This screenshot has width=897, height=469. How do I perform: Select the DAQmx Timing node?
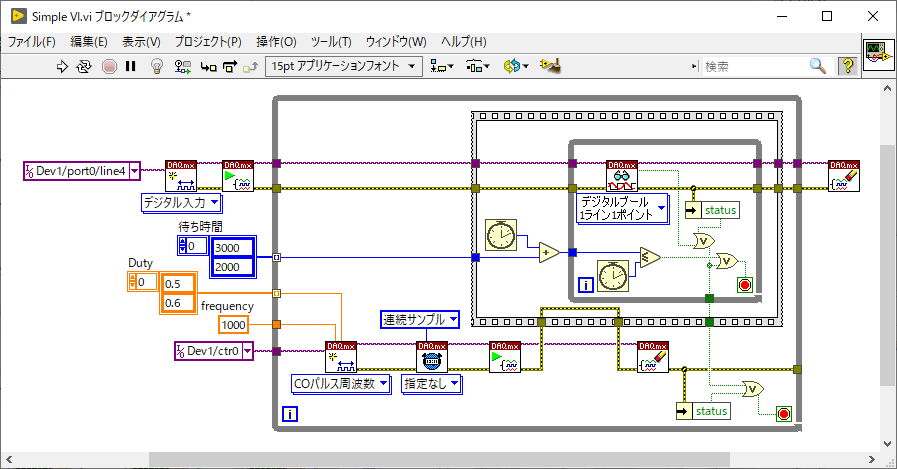point(432,357)
